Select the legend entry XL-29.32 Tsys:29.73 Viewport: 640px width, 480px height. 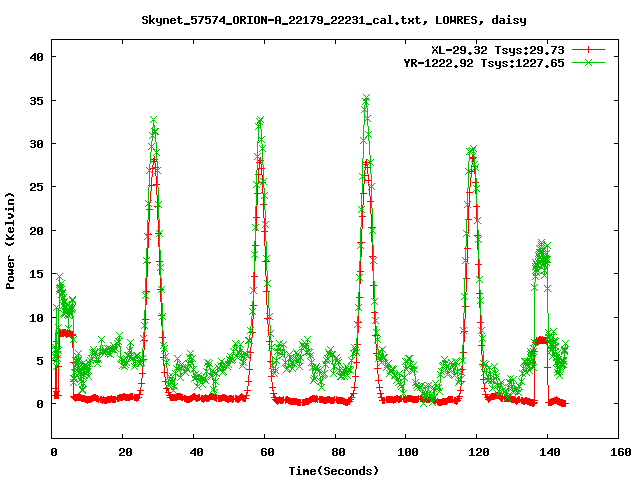[498, 50]
